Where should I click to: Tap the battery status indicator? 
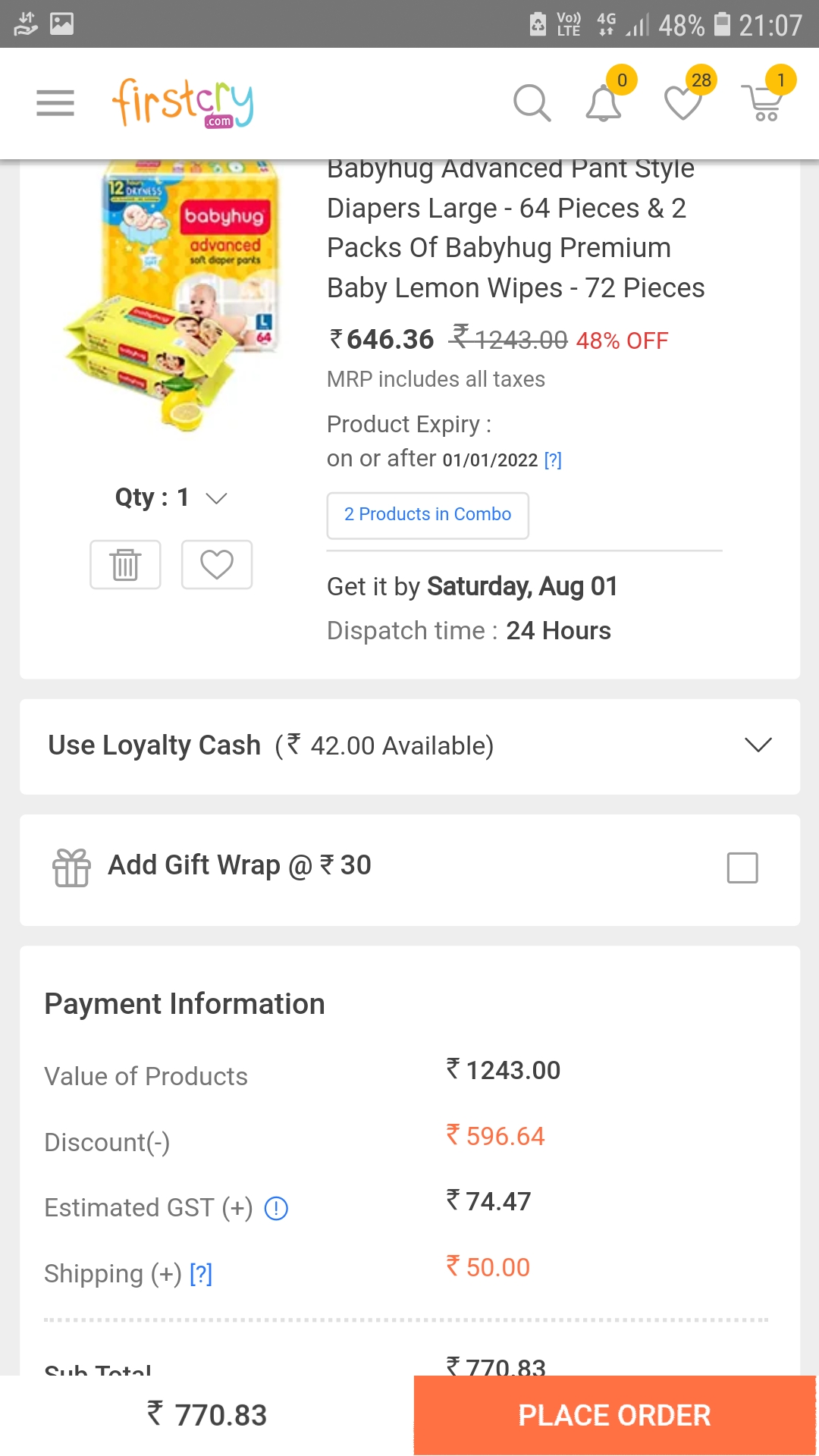(723, 24)
